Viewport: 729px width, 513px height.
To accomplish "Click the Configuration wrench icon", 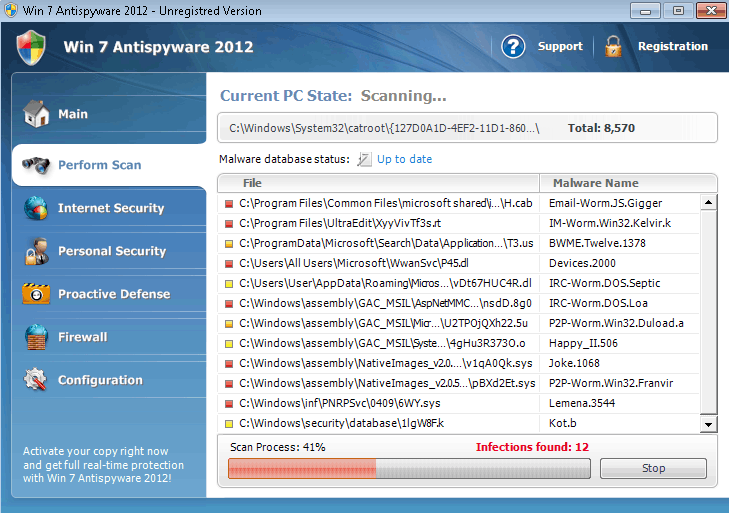I will pyautogui.click(x=36, y=380).
